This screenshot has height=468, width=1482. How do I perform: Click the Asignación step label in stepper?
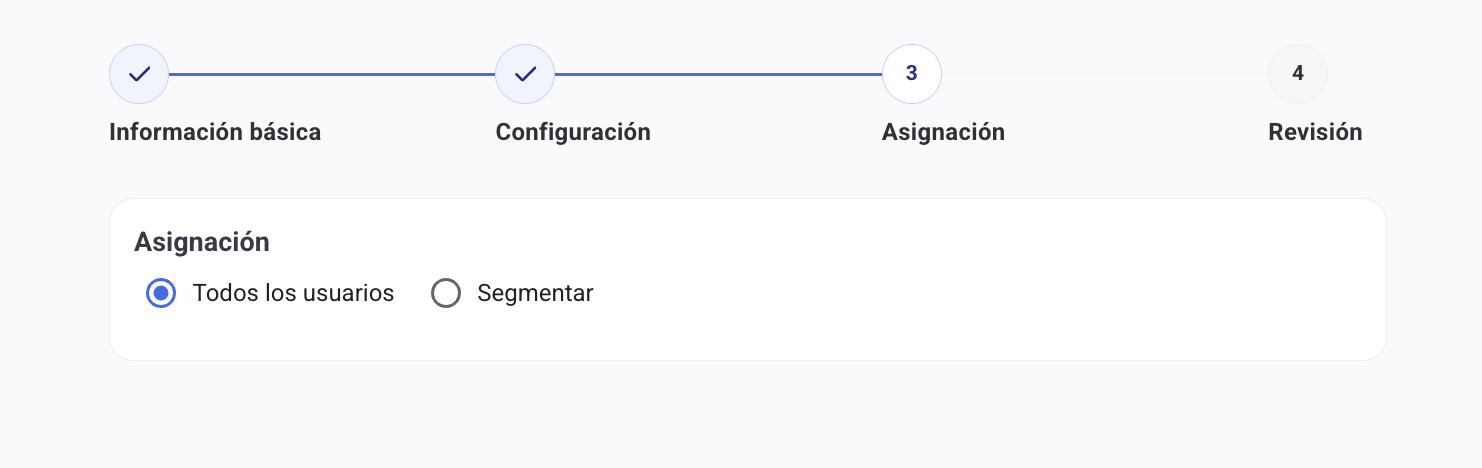click(x=943, y=132)
